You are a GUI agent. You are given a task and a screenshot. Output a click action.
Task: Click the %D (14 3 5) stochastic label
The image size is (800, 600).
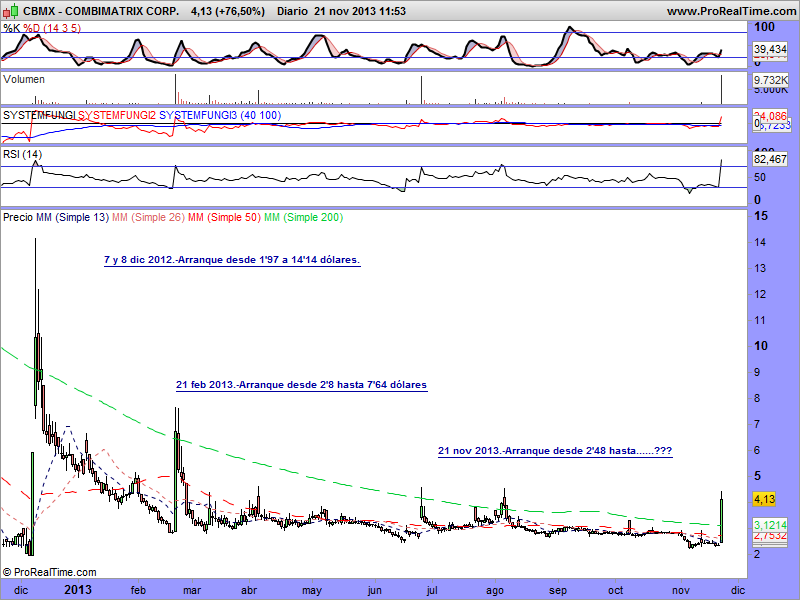(x=52, y=28)
